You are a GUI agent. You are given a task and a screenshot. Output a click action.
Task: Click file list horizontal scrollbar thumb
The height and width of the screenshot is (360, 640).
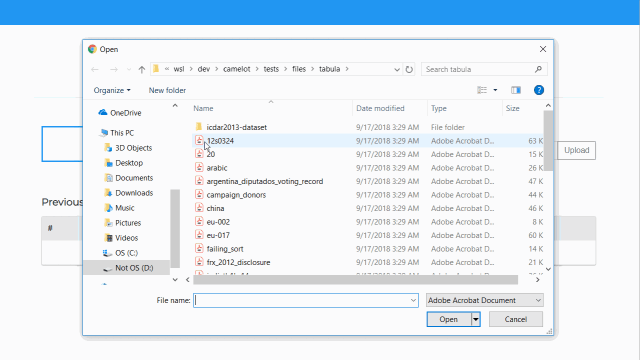(356, 280)
